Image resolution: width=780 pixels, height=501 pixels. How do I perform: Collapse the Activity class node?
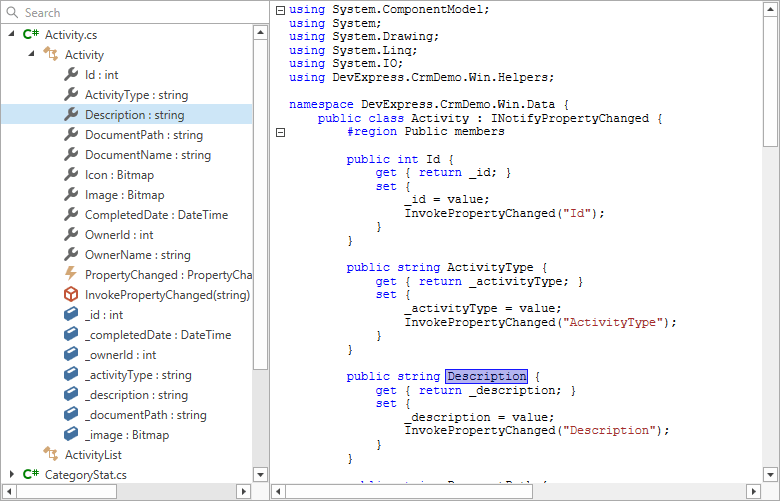click(x=31, y=54)
